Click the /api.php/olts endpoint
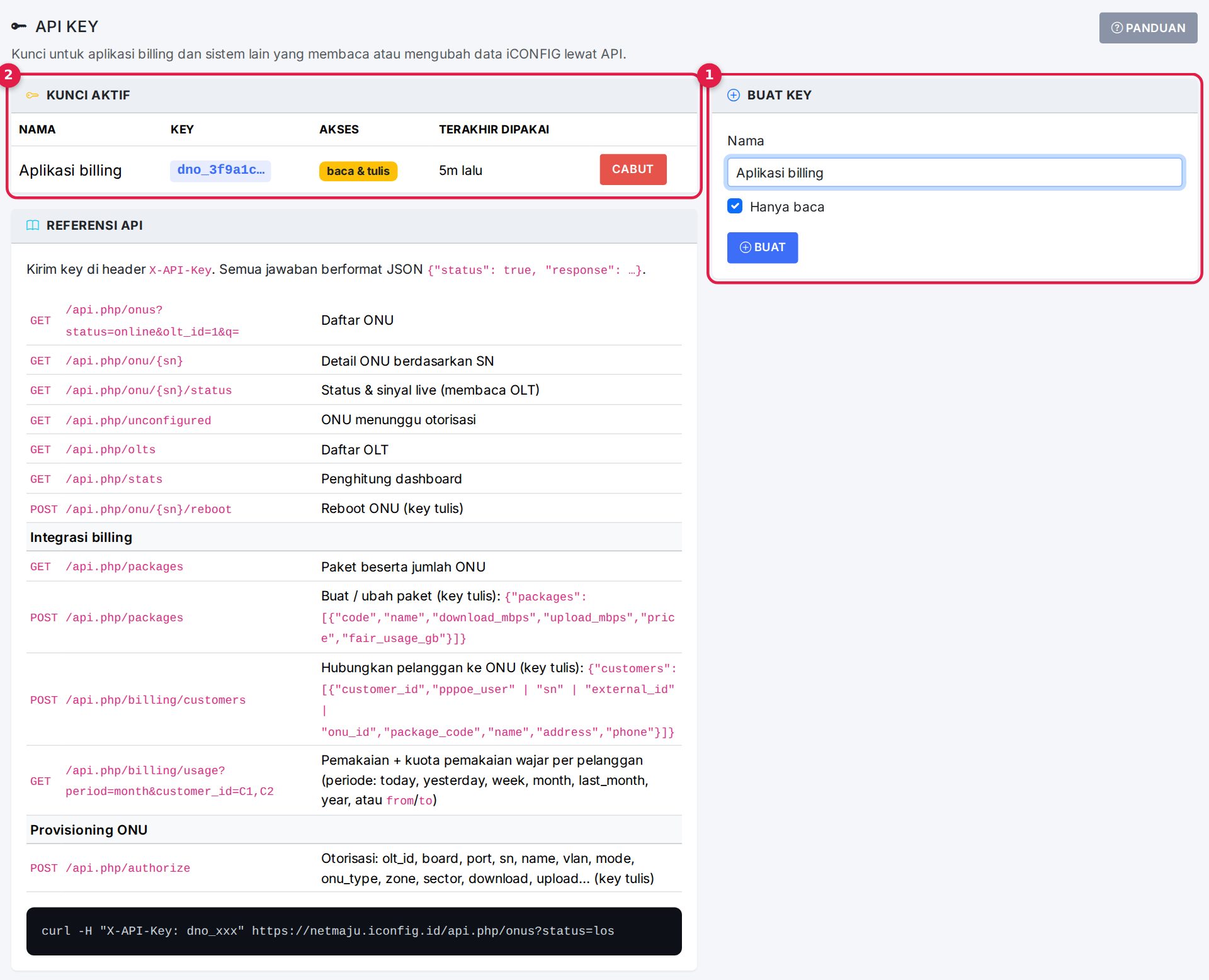 (111, 449)
